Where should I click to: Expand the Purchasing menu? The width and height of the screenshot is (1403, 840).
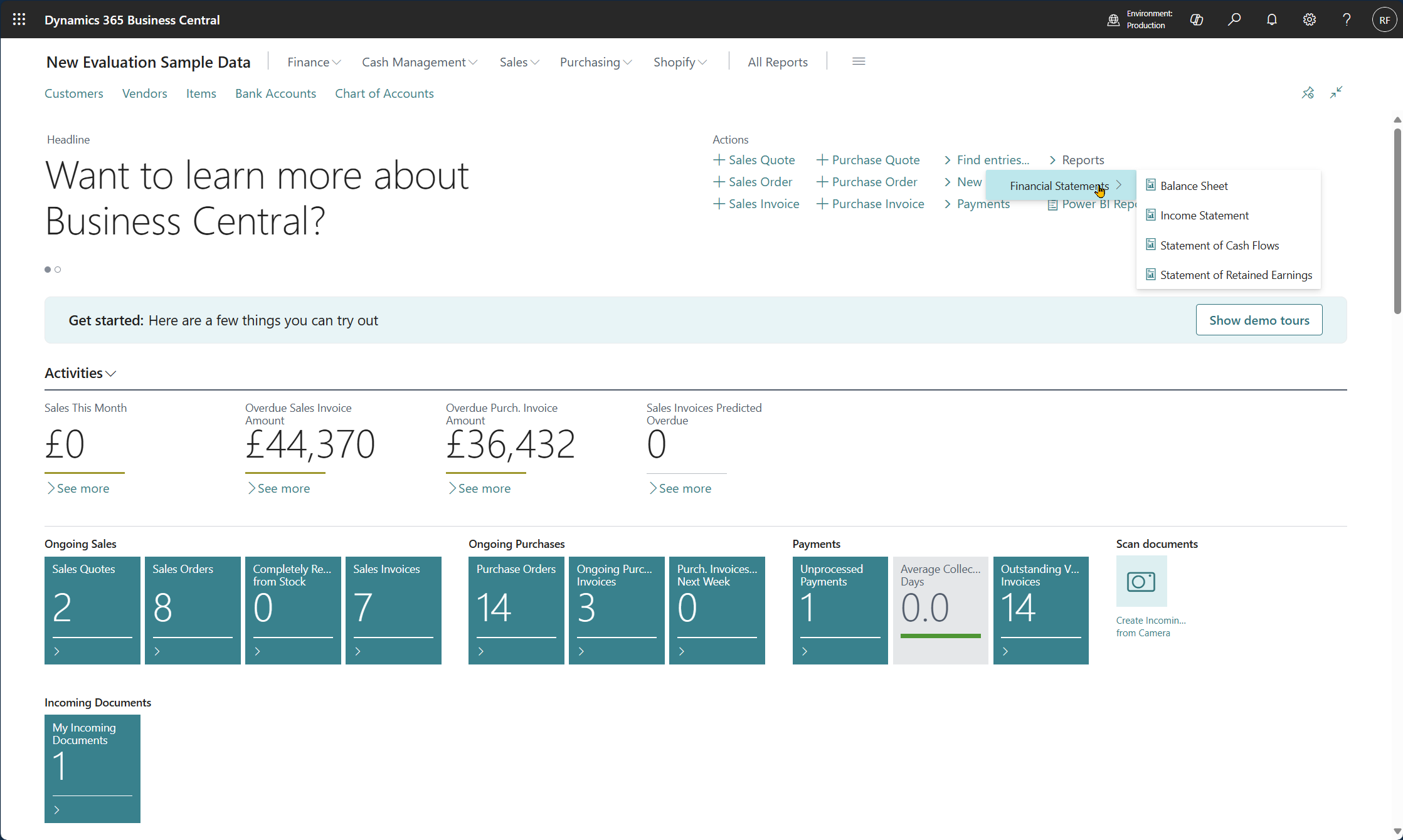(596, 62)
